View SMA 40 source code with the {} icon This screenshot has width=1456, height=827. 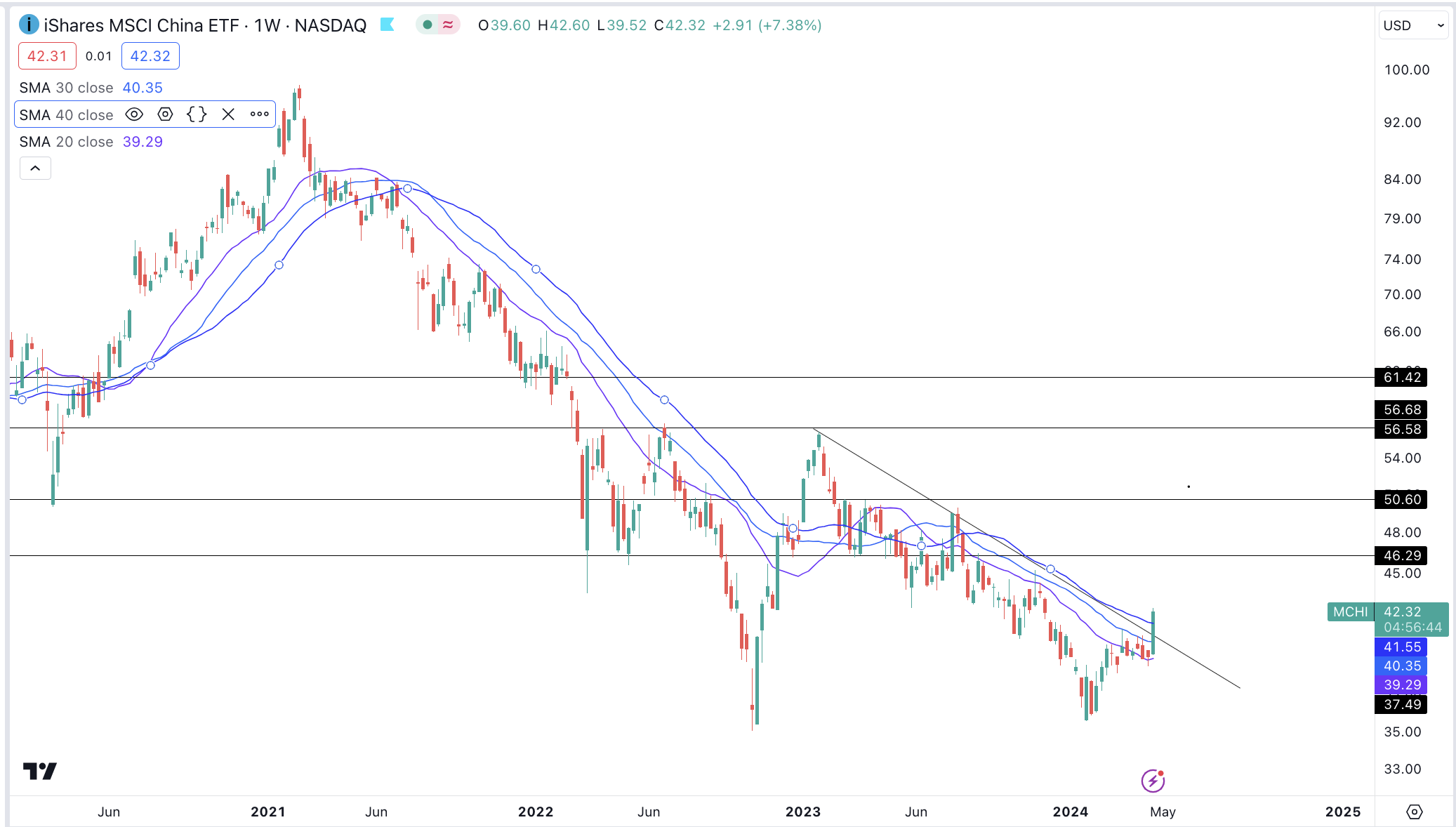pos(197,114)
